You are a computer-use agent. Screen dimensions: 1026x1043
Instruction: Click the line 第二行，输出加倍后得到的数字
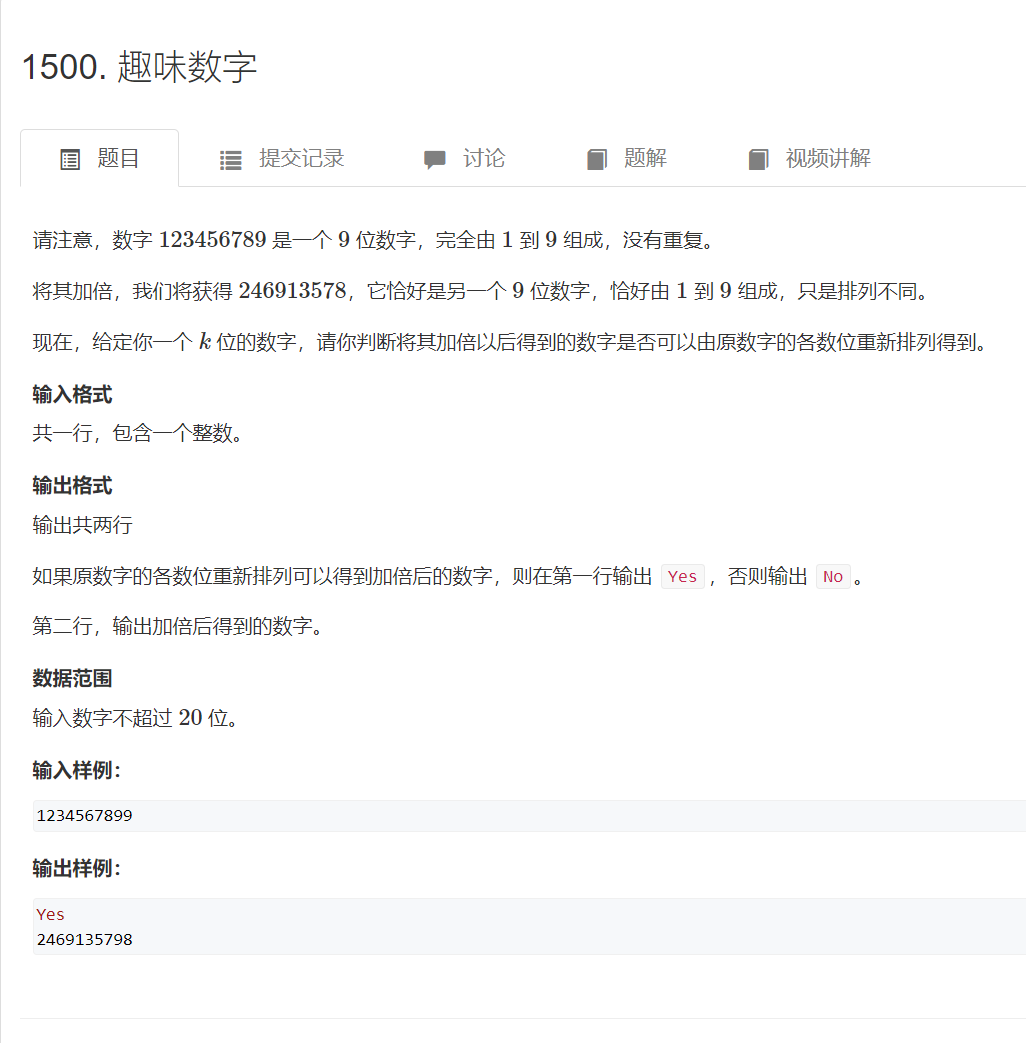[x=178, y=627]
